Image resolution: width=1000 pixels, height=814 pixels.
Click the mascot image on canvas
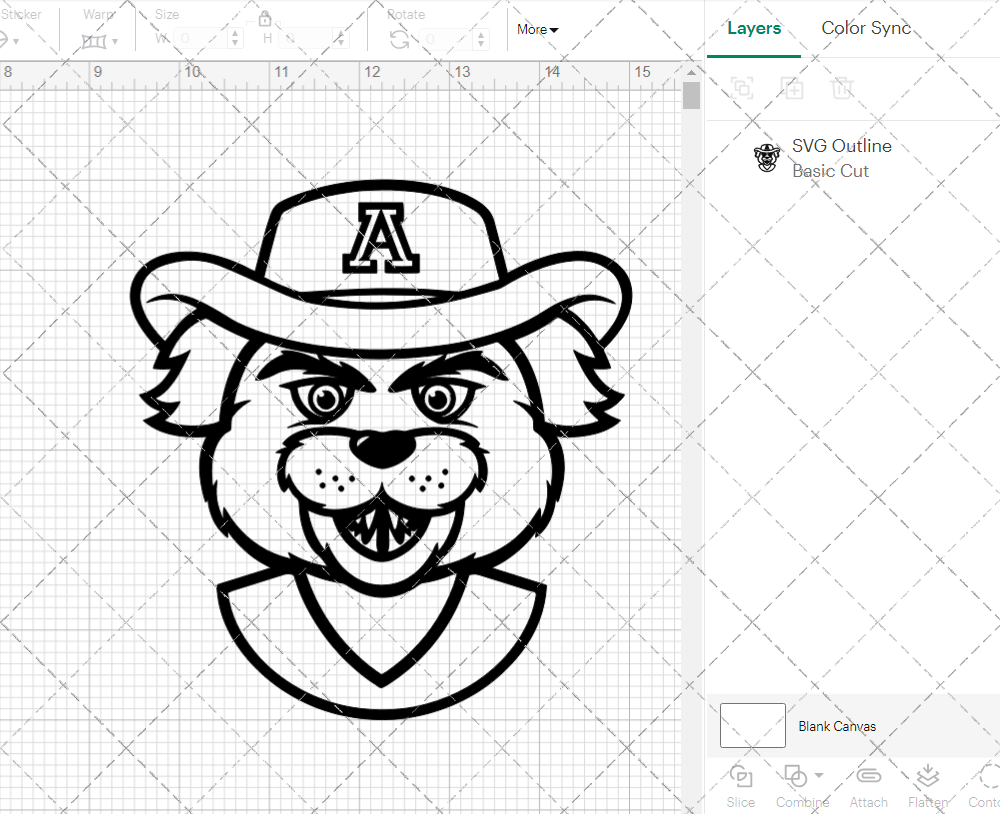click(381, 450)
